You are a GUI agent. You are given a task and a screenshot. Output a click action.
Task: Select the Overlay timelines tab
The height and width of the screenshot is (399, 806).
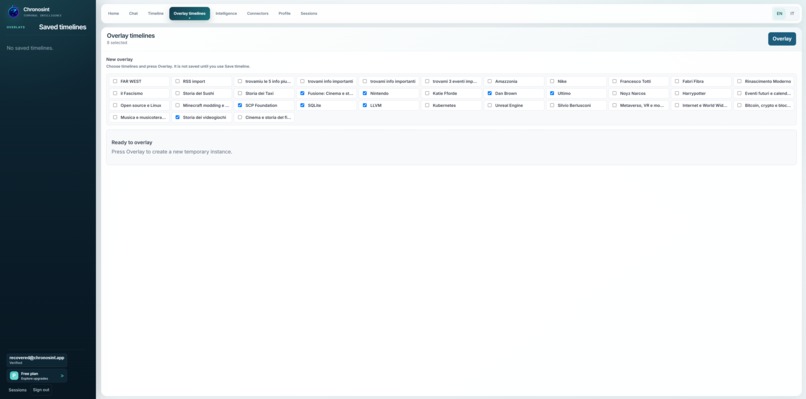coord(189,13)
